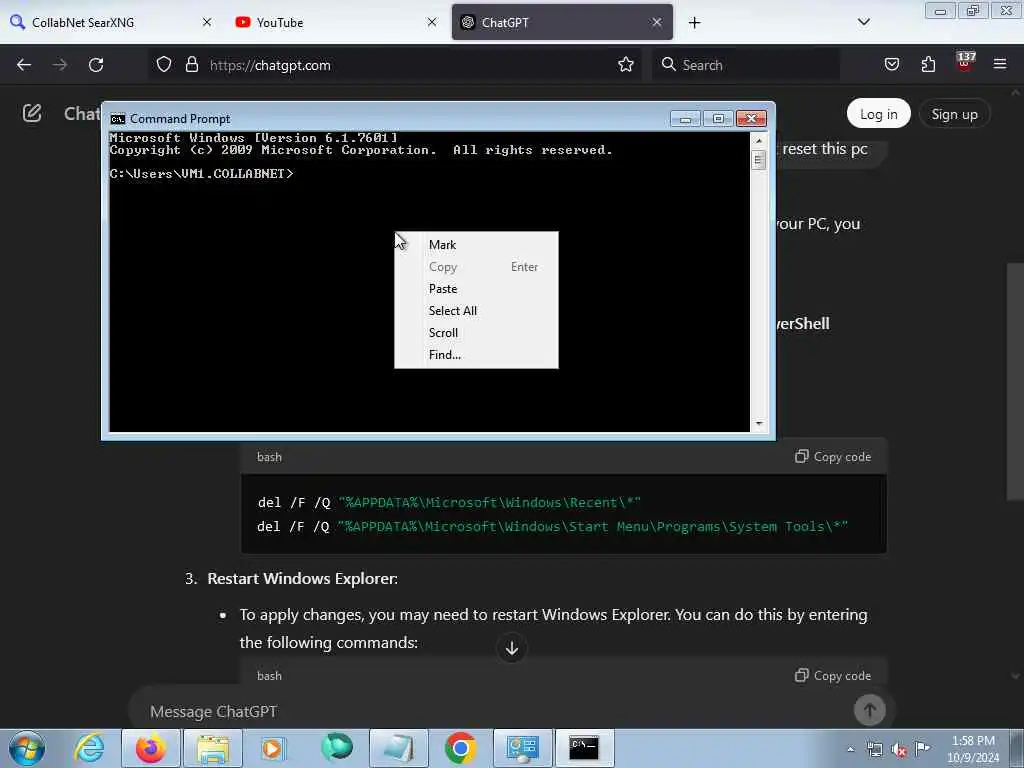This screenshot has width=1024, height=768.
Task: Click the Log in button
Action: [x=878, y=114]
